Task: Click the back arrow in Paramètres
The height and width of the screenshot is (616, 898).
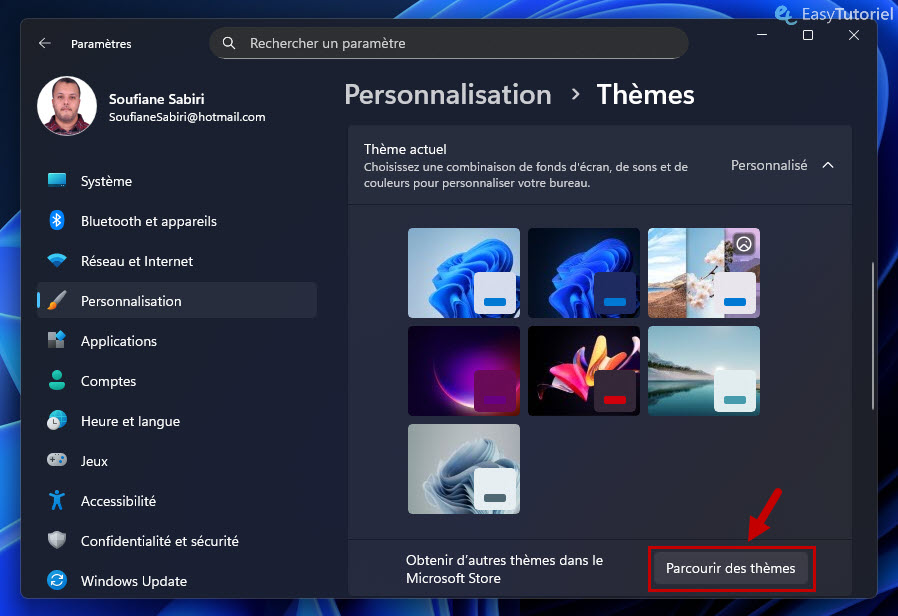Action: [44, 43]
